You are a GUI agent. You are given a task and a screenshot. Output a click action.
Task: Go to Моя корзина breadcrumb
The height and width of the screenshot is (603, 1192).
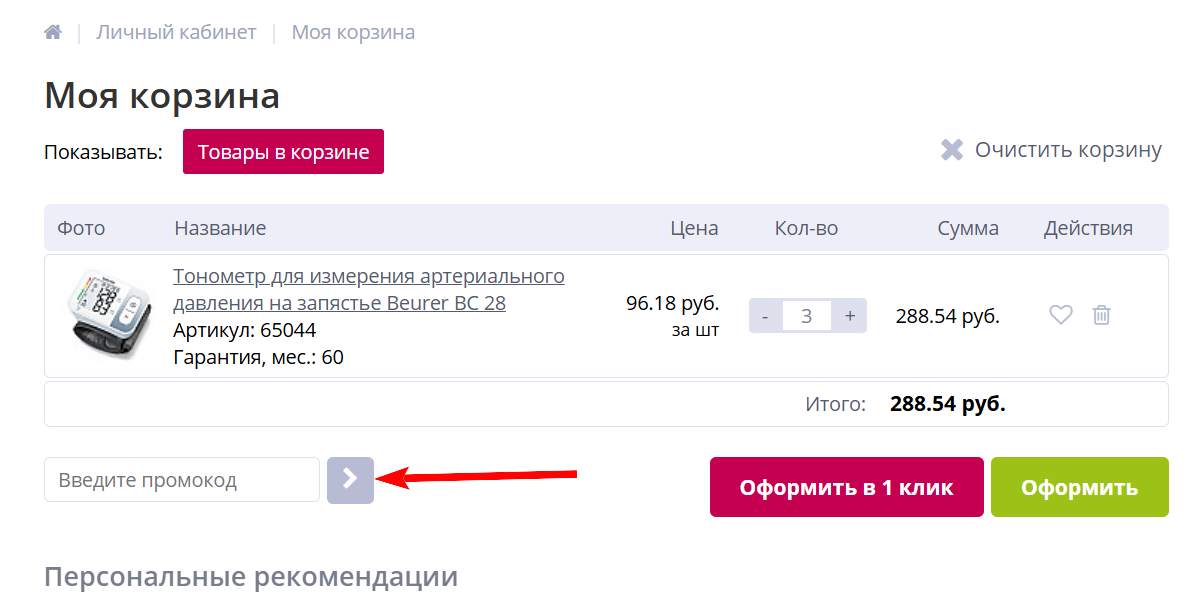[x=353, y=32]
